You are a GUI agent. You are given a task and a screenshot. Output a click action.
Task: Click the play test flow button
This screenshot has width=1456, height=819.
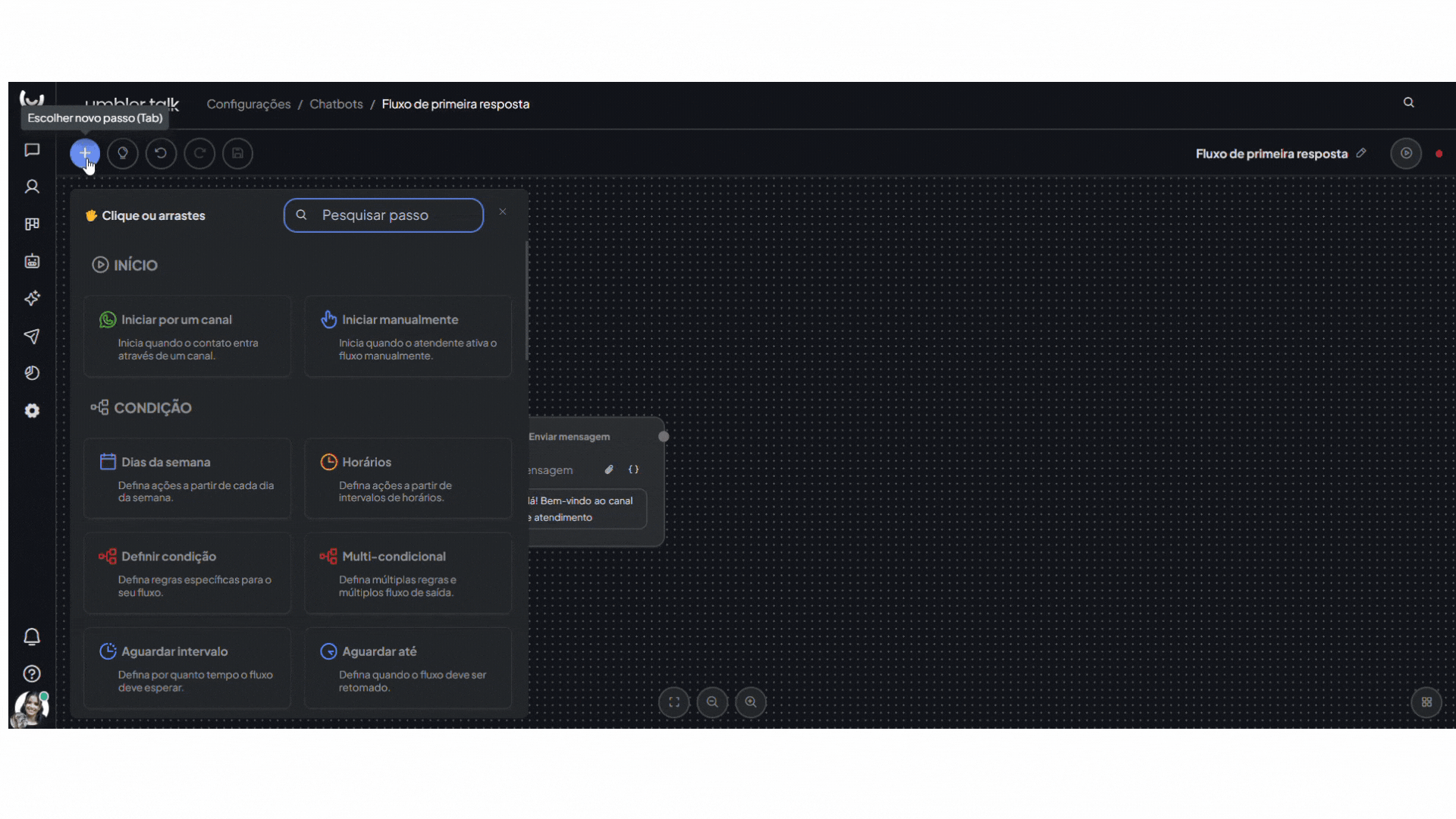1406,153
